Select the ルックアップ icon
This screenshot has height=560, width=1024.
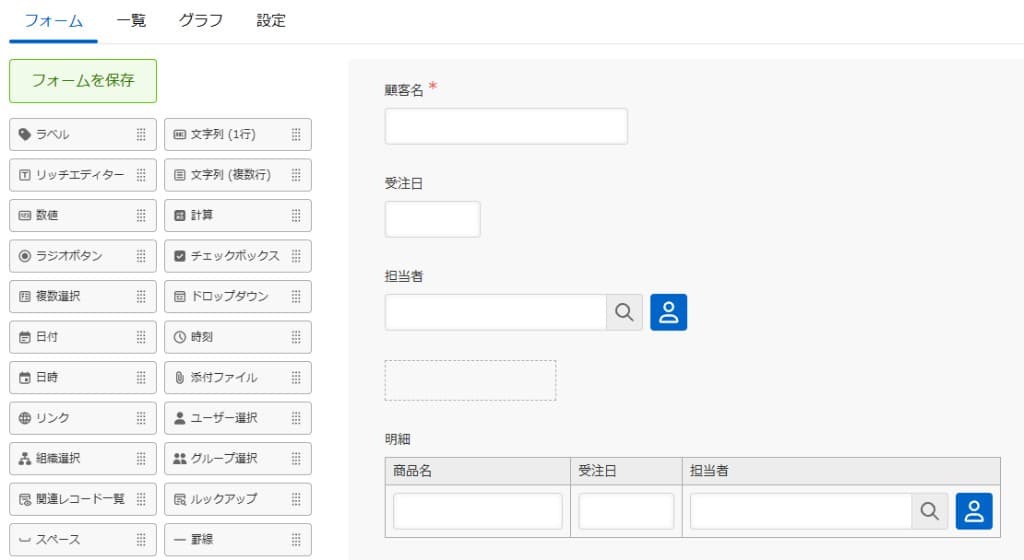pyautogui.click(x=180, y=499)
